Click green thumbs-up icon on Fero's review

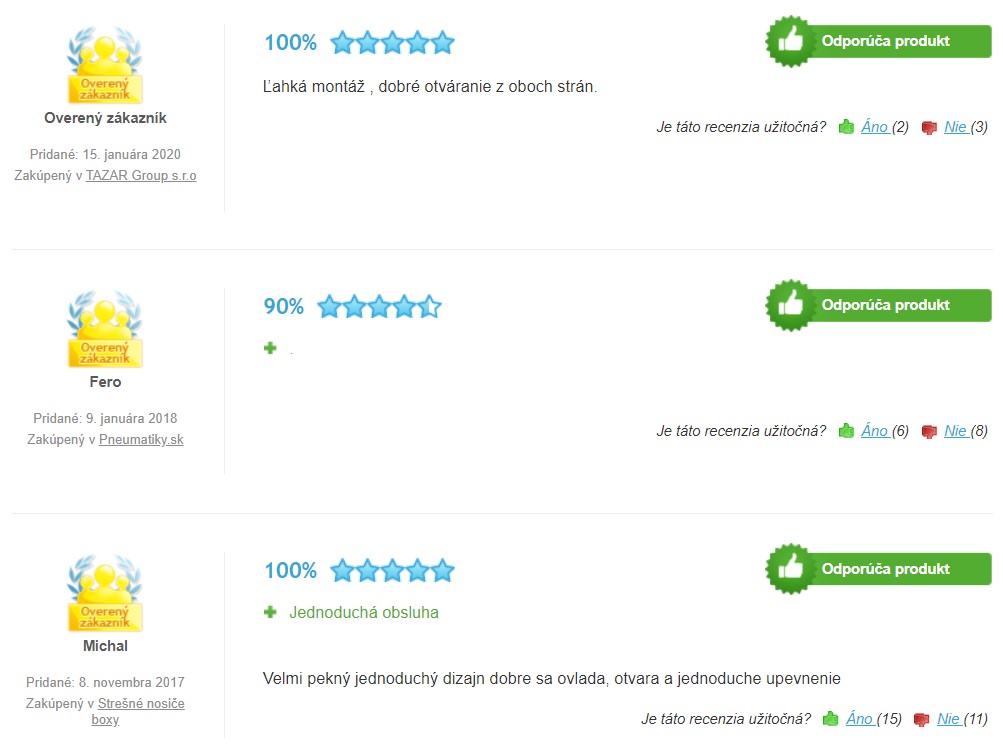tap(846, 431)
